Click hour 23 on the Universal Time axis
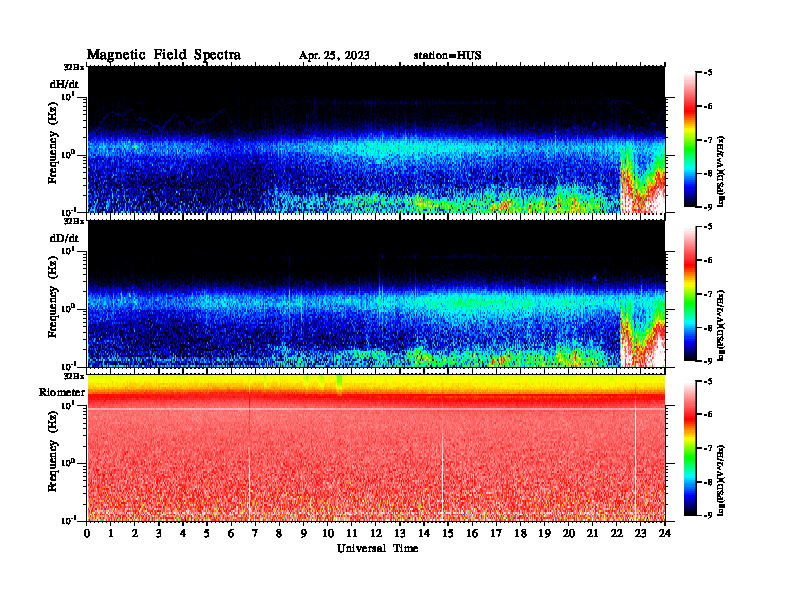 (640, 533)
